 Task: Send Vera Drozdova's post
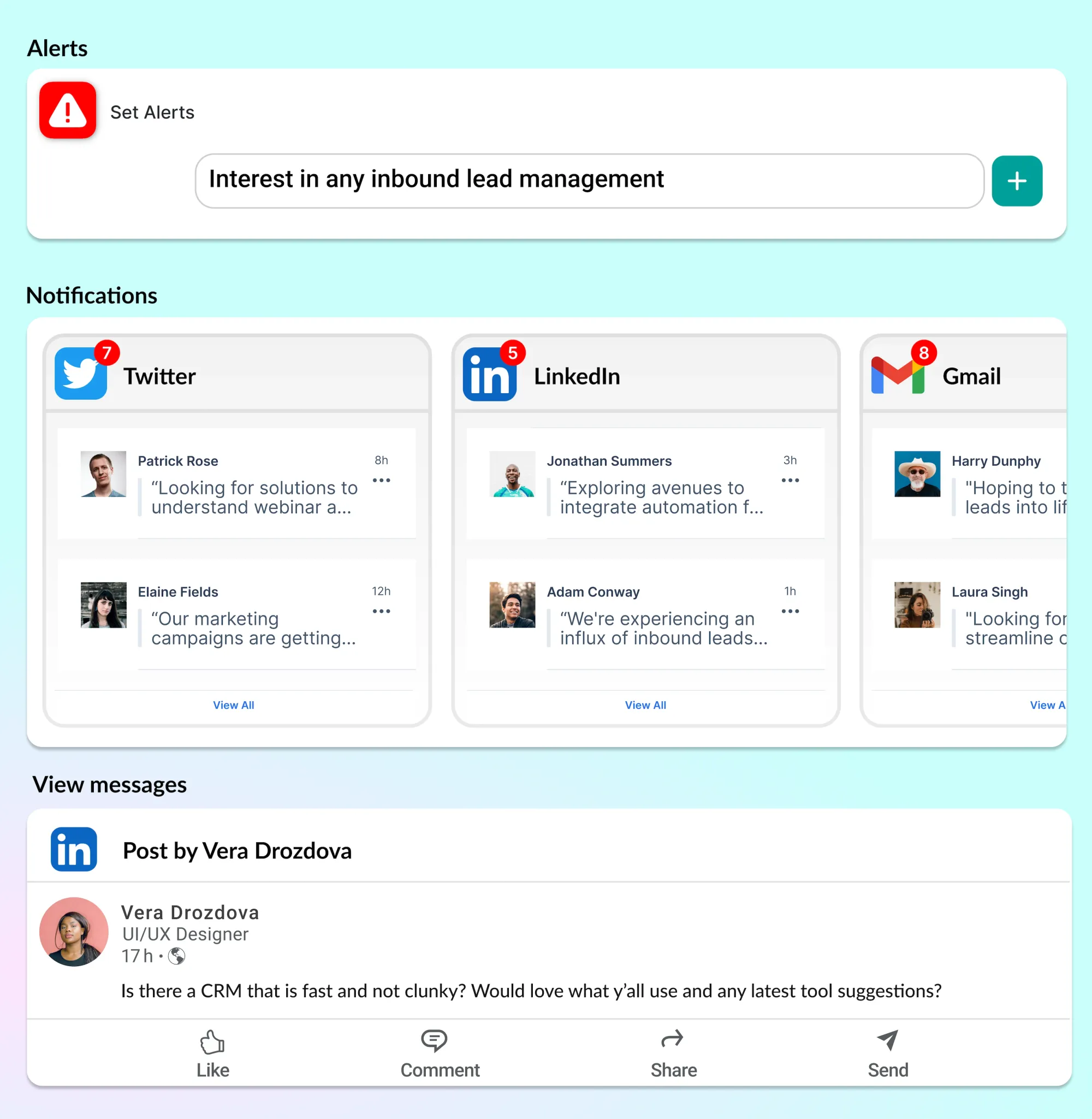coord(887,1053)
